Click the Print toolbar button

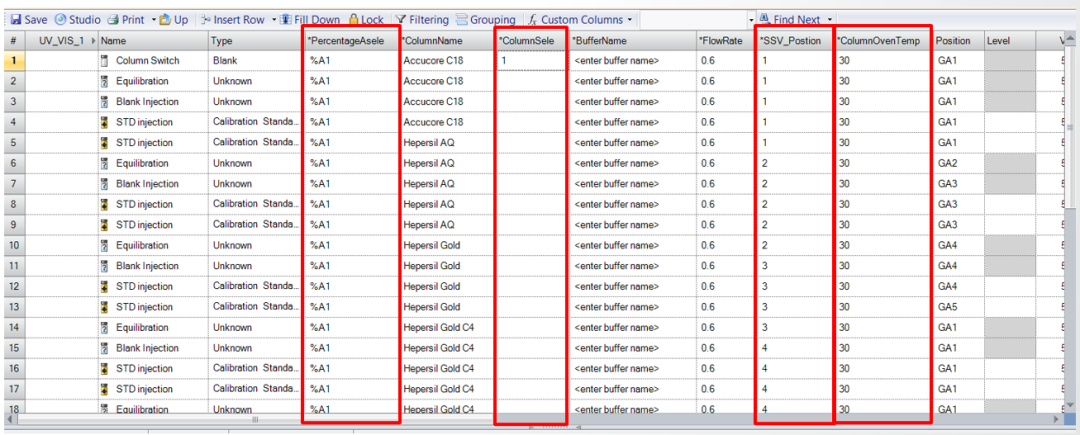125,19
